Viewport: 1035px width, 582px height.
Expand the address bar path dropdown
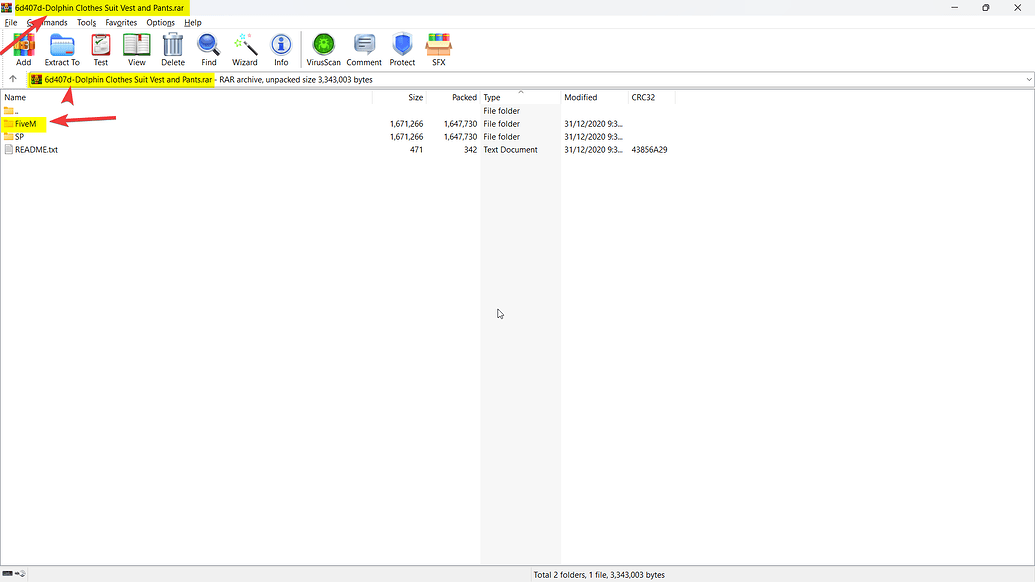[x=1029, y=79]
